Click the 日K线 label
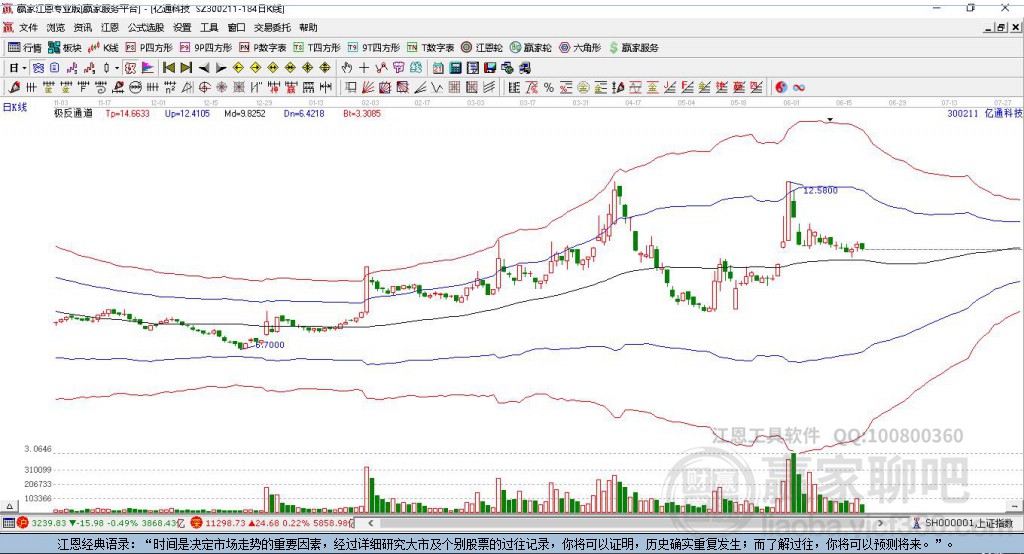Viewport: 1024px width, 554px height. [x=14, y=107]
